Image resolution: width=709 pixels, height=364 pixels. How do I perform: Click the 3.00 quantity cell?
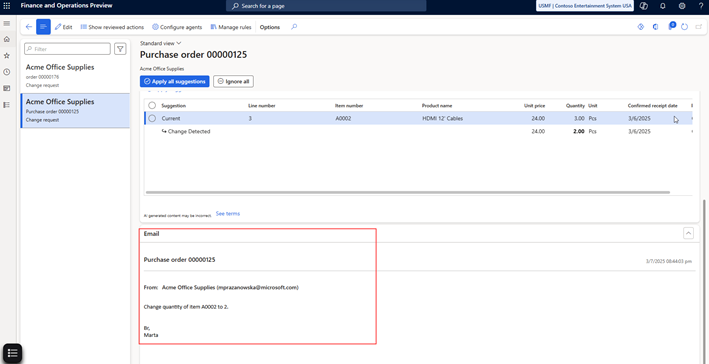(579, 118)
